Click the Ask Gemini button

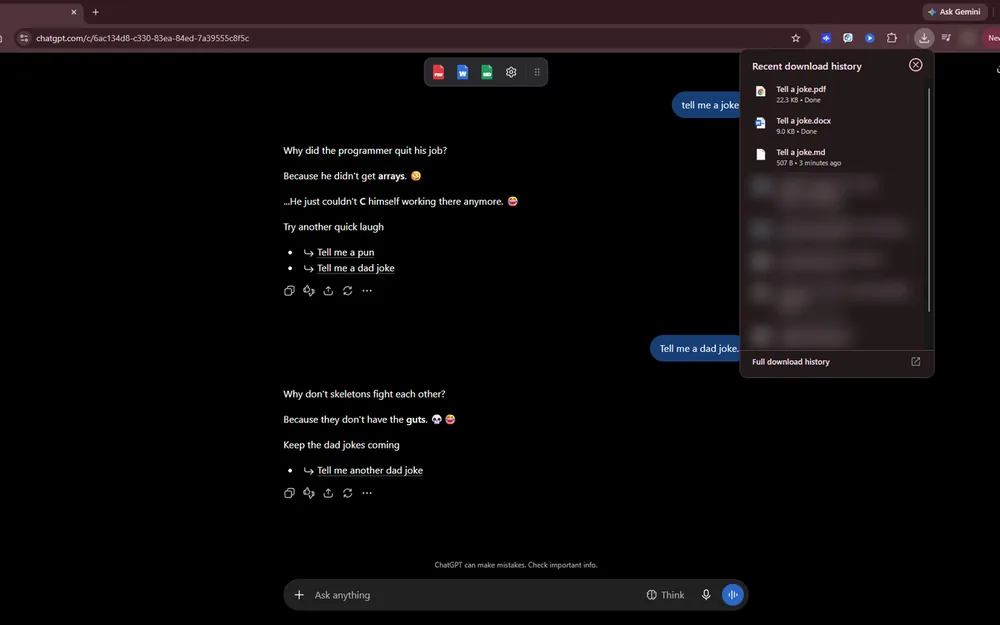(x=954, y=11)
